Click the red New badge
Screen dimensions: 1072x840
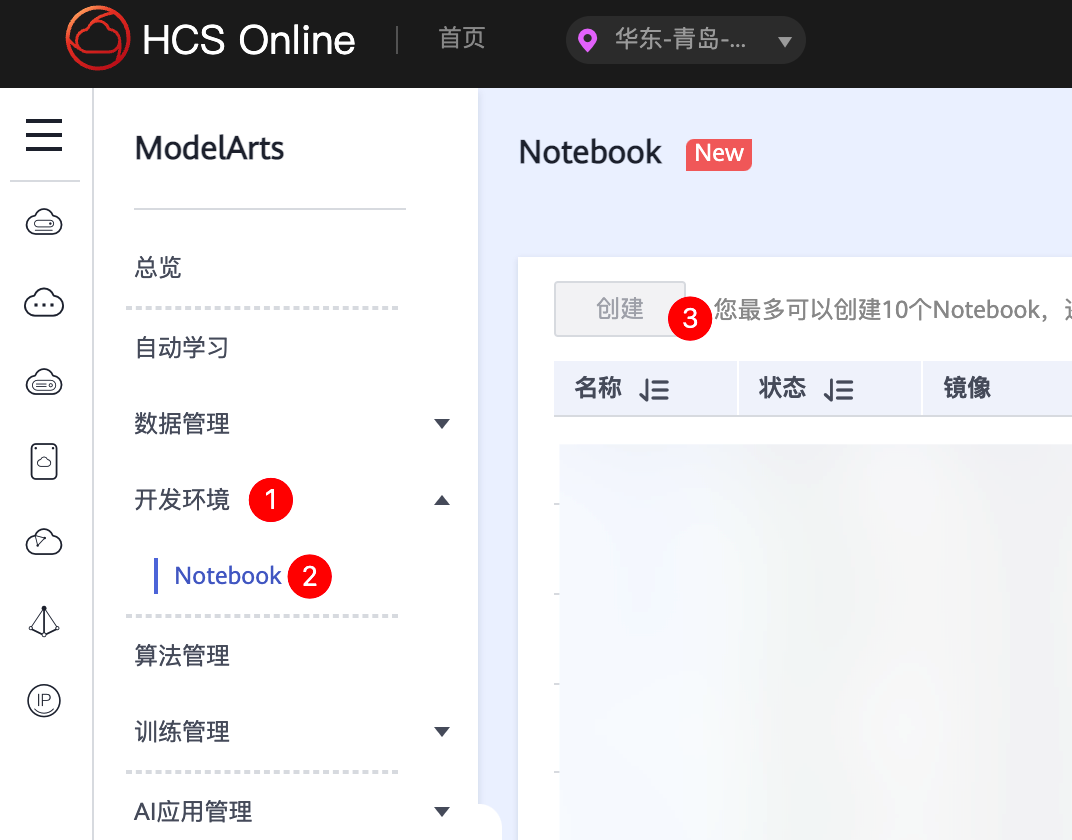point(719,154)
